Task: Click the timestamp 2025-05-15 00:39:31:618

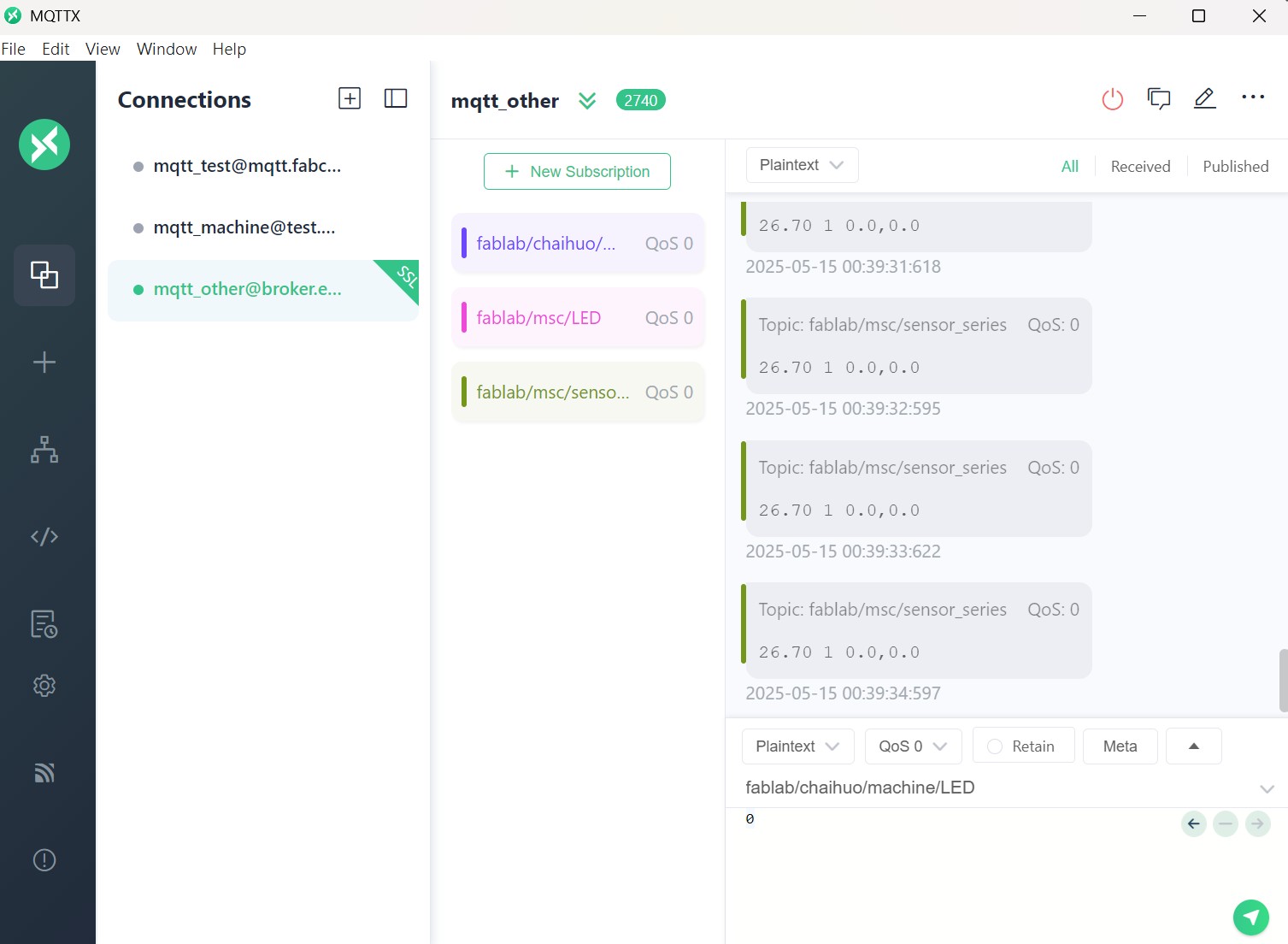Action: (x=843, y=267)
